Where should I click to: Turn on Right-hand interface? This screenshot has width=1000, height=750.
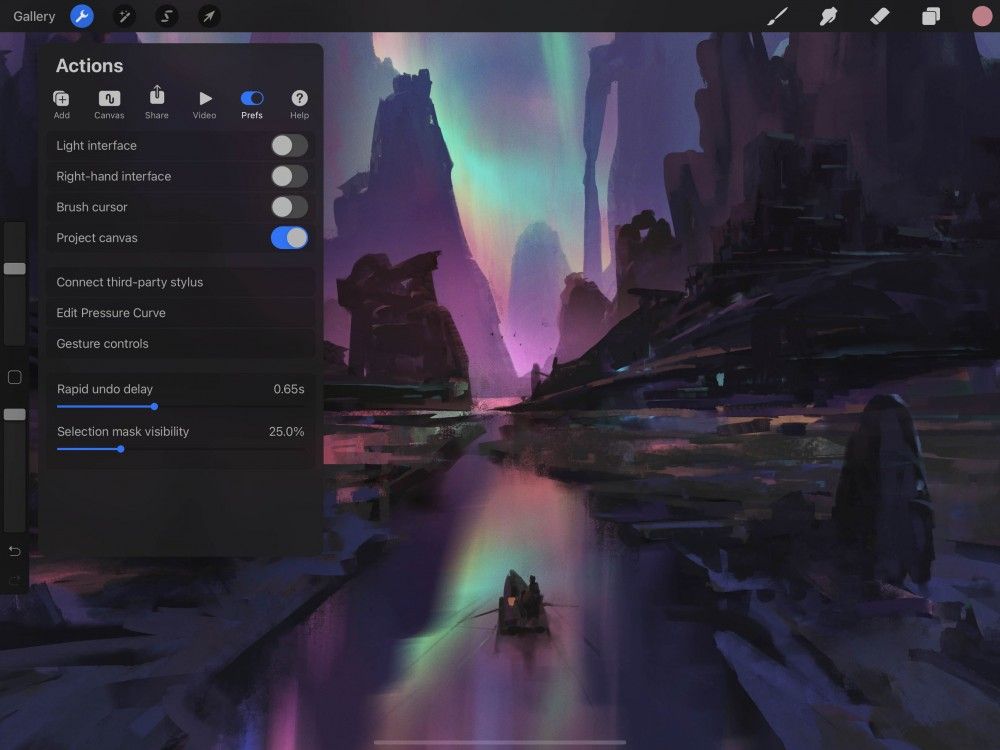tap(289, 176)
